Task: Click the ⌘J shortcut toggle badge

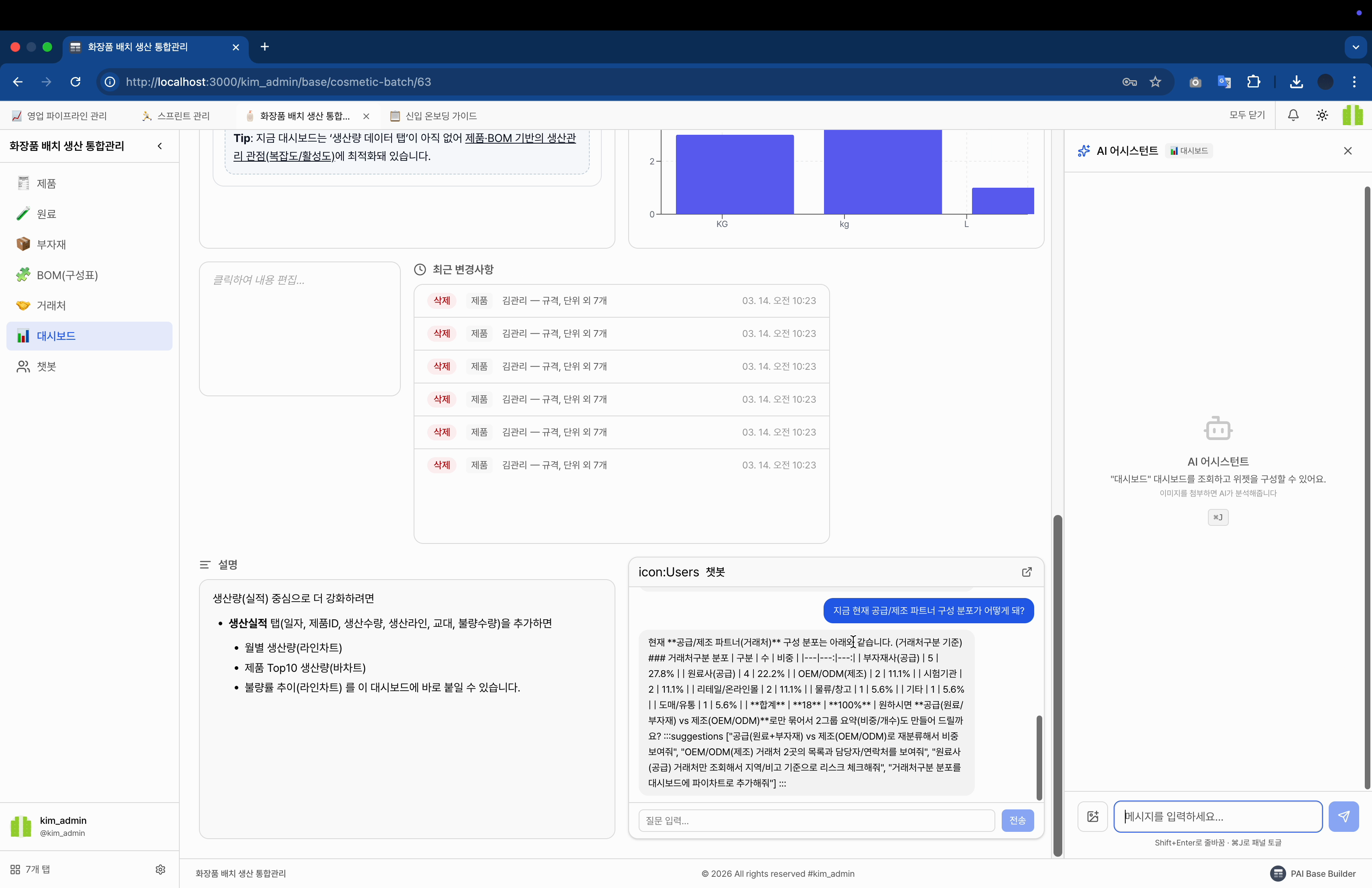Action: pyautogui.click(x=1218, y=517)
